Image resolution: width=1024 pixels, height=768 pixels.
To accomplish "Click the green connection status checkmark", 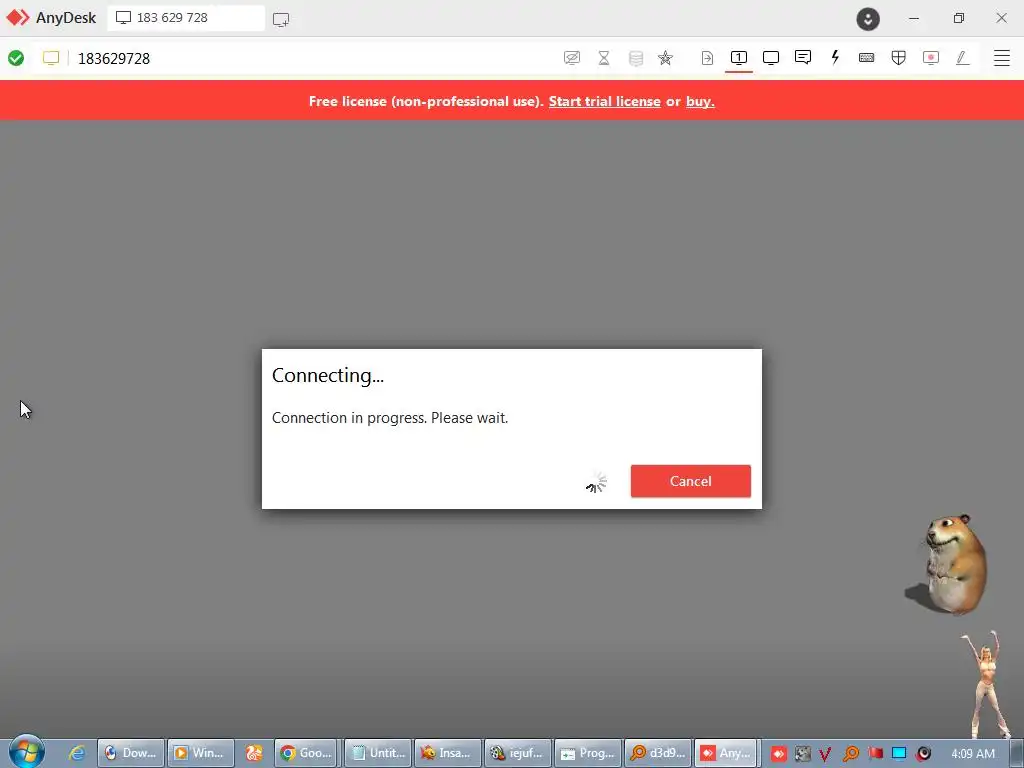I will pos(16,58).
